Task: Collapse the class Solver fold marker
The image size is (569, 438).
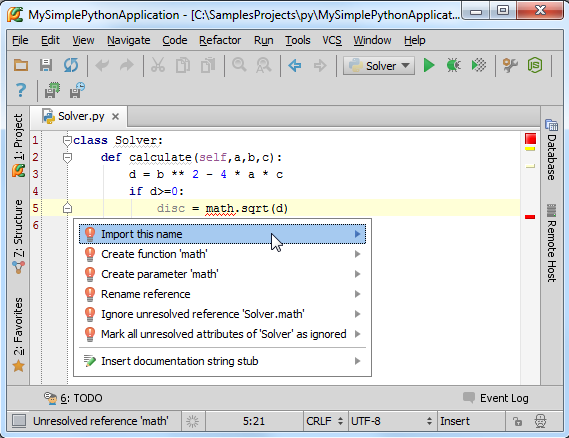Action: pos(67,140)
